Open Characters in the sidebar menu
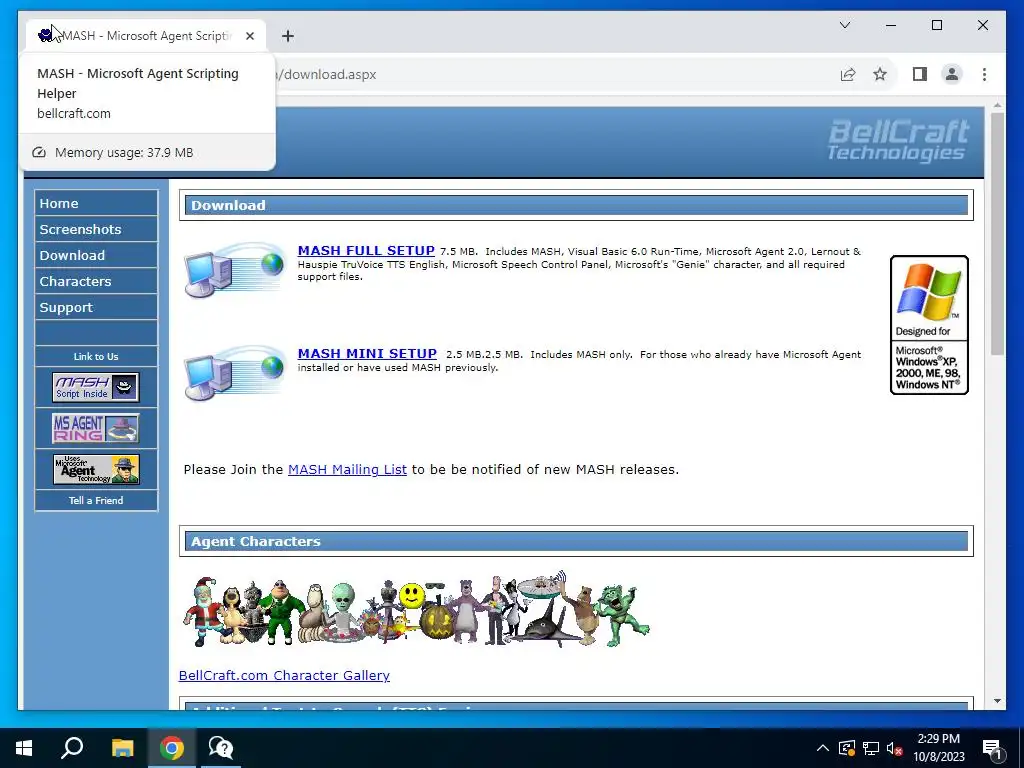This screenshot has height=768, width=1024. coord(96,281)
